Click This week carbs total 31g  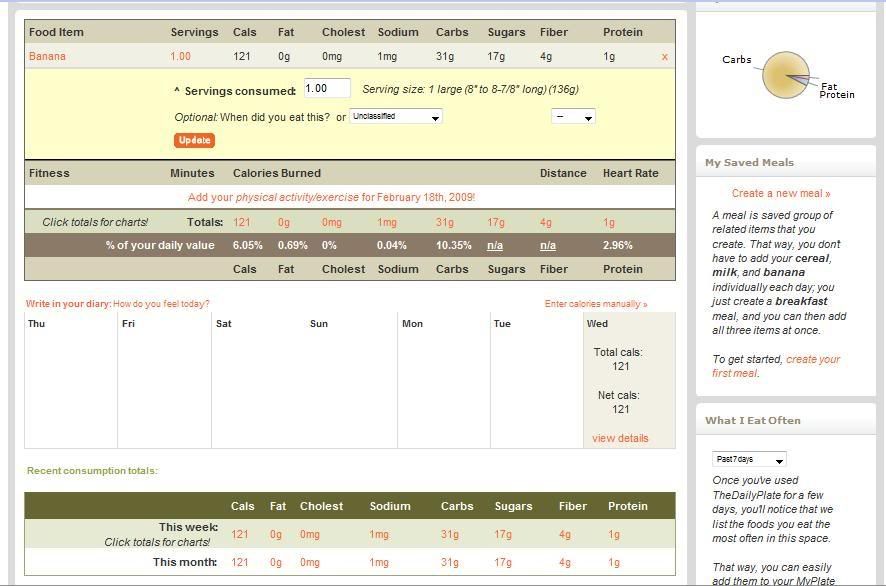click(449, 534)
